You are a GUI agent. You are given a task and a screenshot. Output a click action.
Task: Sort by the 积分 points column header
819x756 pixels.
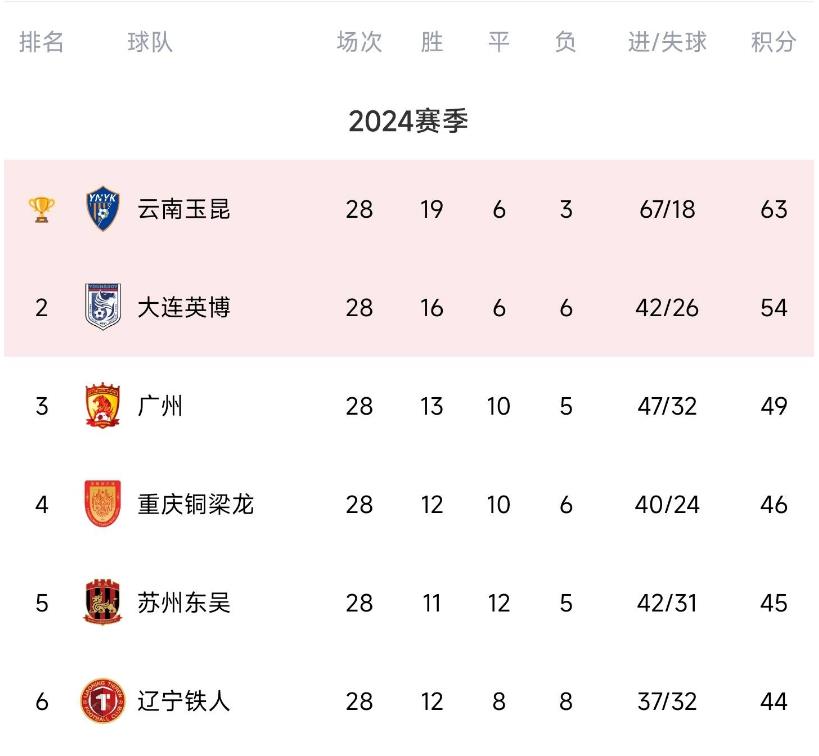coord(774,42)
